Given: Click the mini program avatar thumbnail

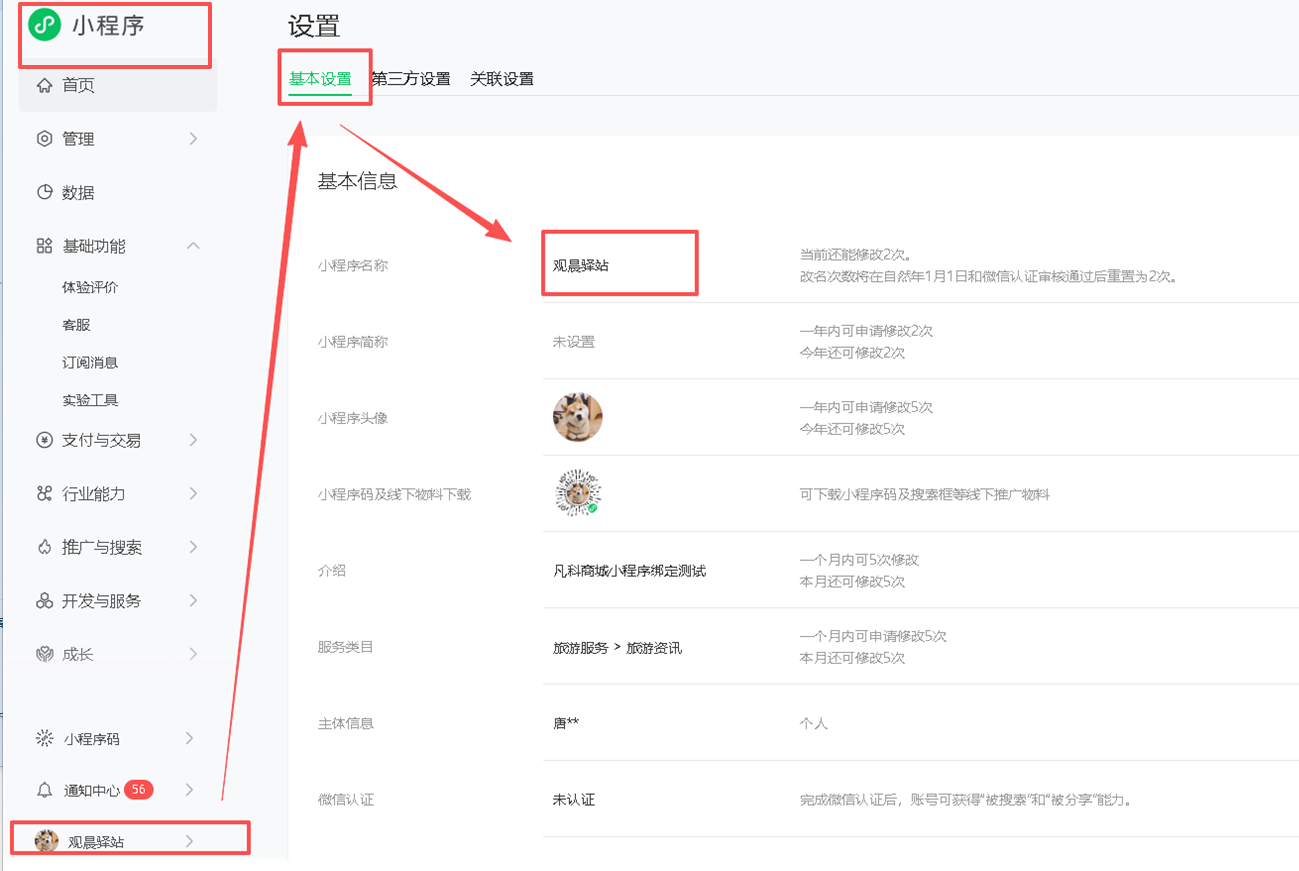Looking at the screenshot, I should [578, 417].
